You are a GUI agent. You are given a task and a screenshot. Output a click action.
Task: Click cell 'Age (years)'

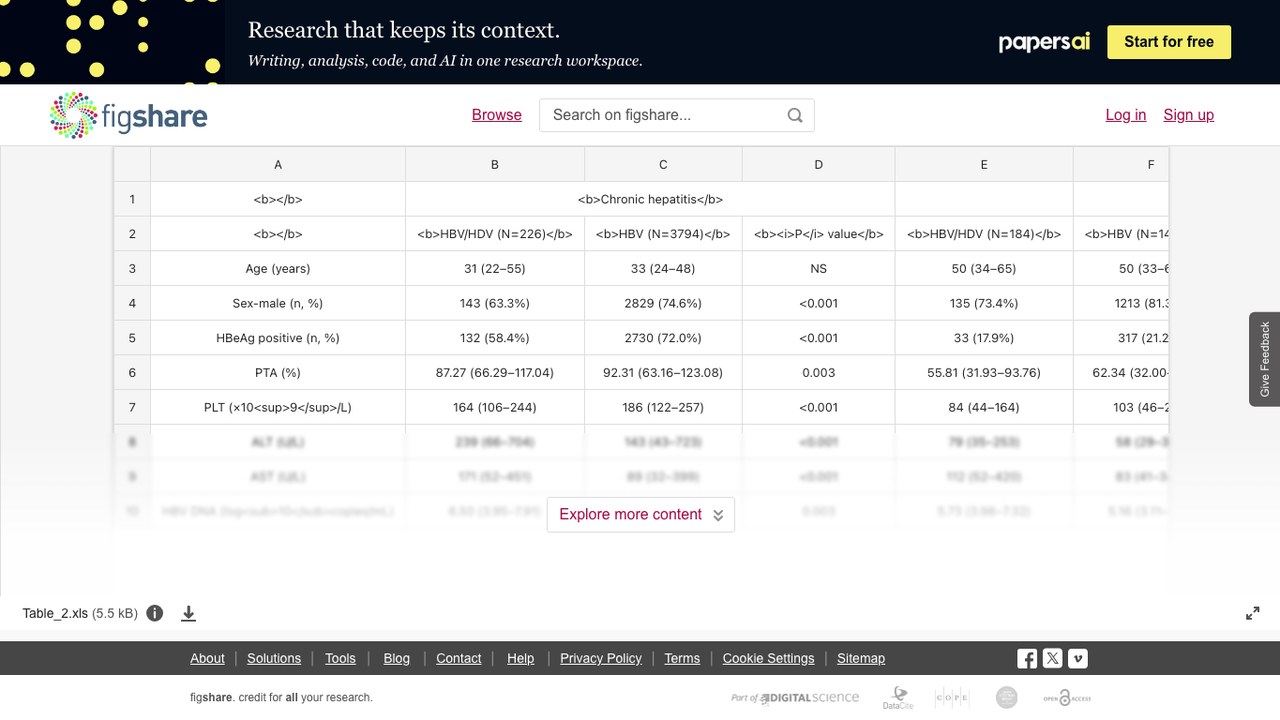(278, 268)
